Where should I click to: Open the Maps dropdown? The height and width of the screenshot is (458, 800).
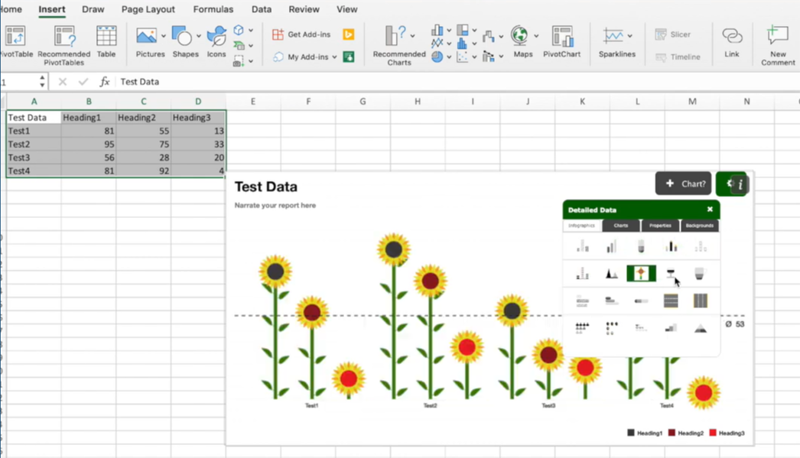coord(537,36)
